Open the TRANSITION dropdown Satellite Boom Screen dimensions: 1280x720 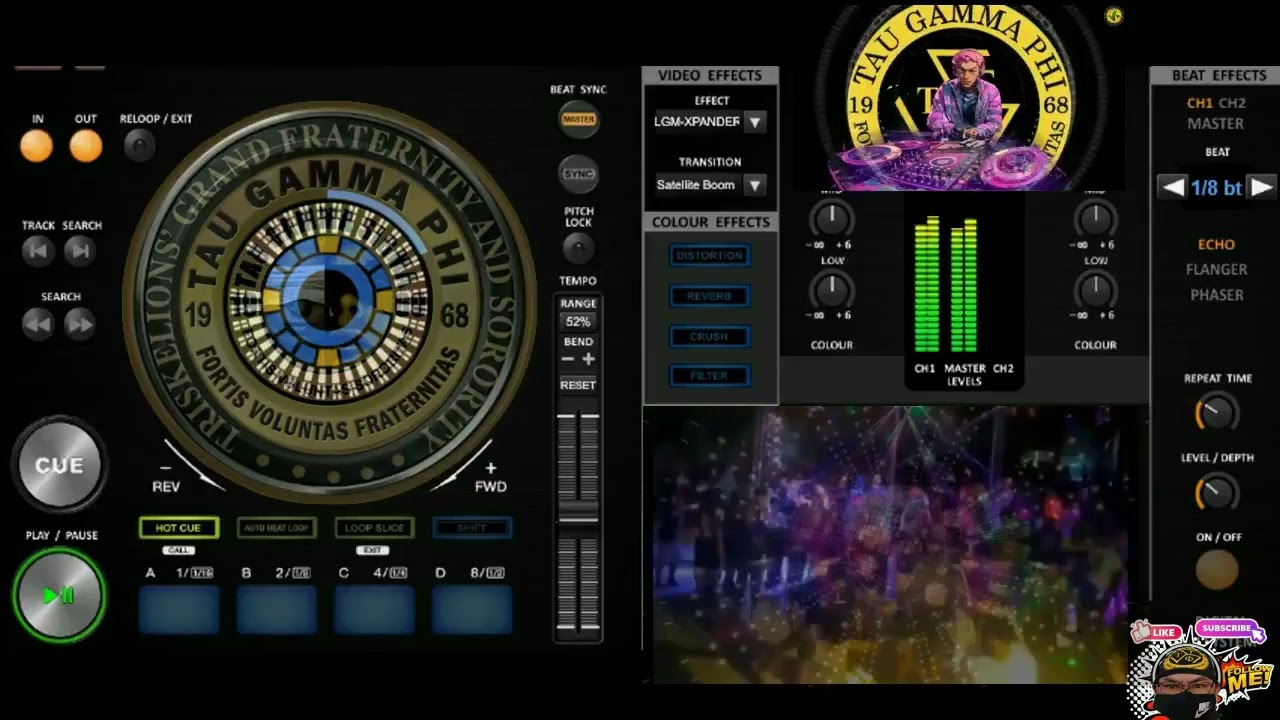tap(709, 185)
